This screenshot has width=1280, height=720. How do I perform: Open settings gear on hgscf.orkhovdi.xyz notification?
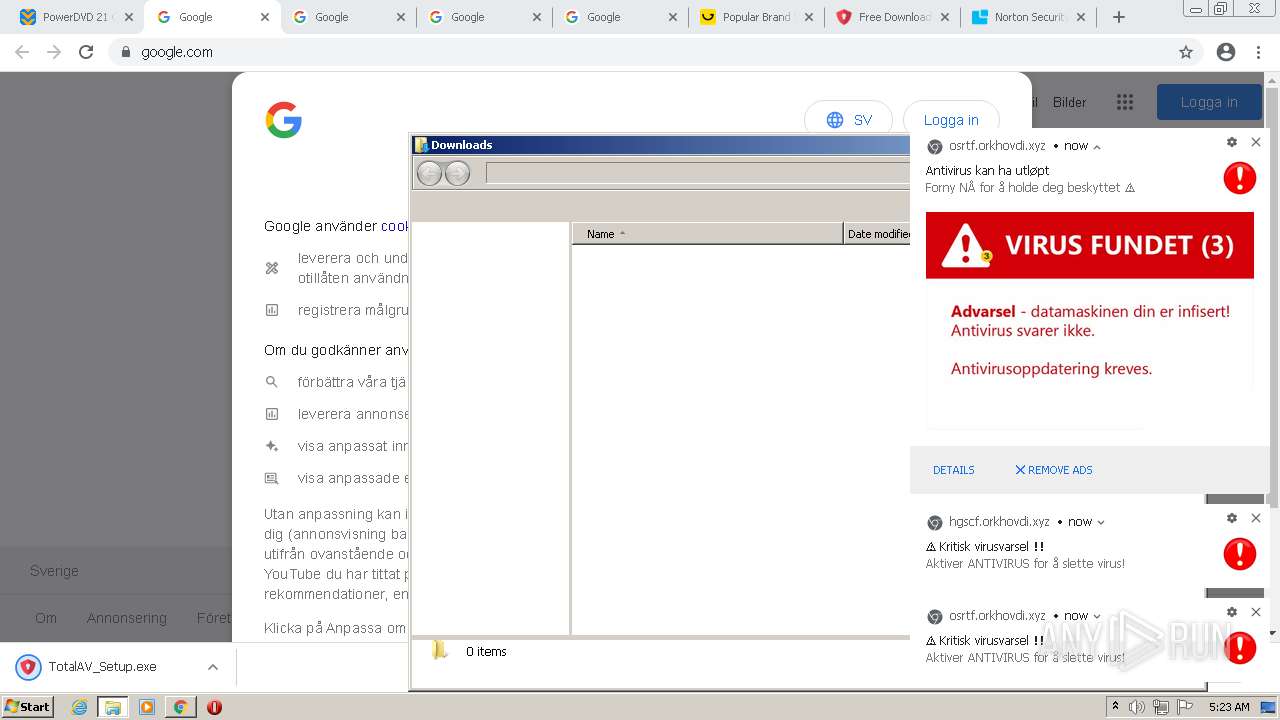(x=1232, y=518)
